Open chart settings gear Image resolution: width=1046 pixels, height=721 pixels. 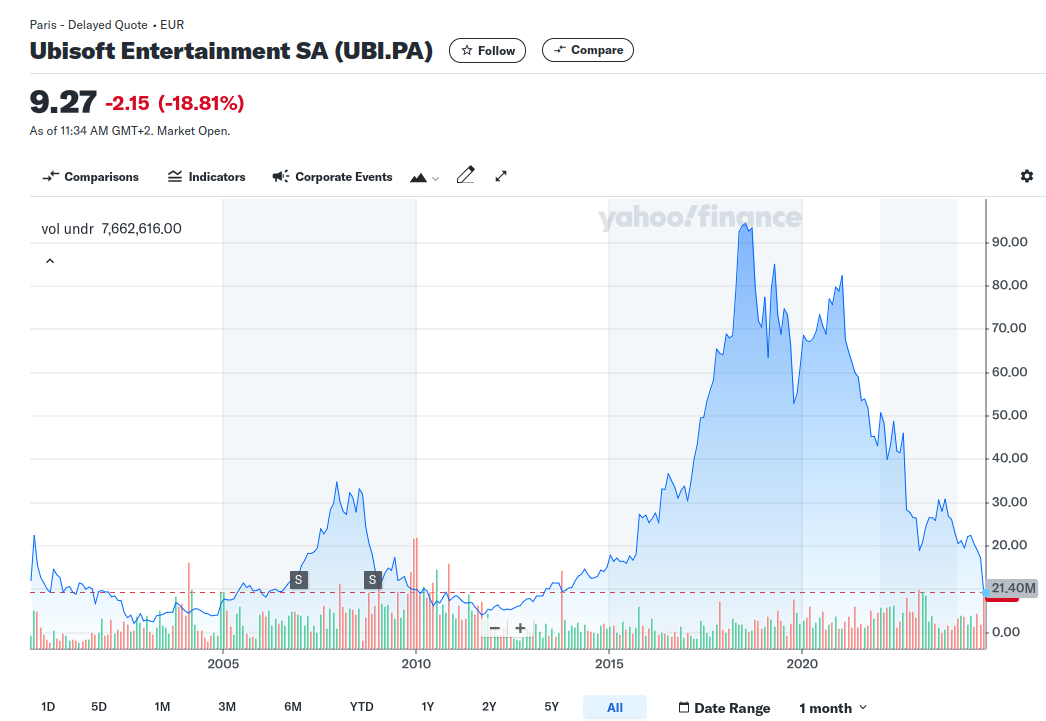(x=1027, y=176)
